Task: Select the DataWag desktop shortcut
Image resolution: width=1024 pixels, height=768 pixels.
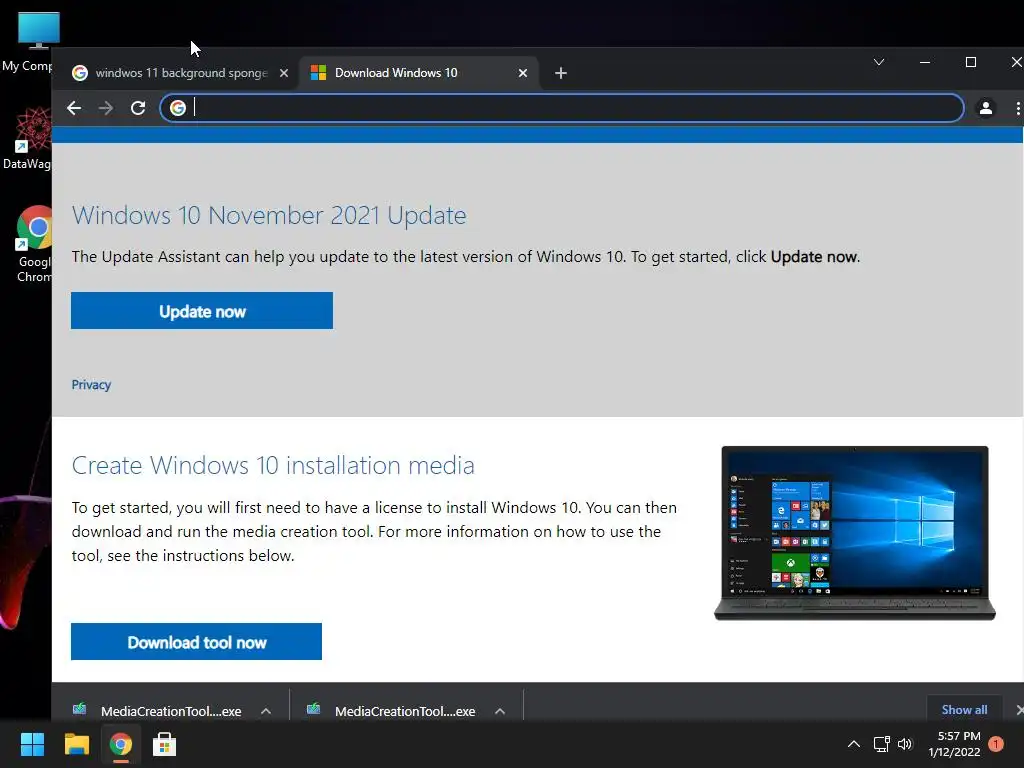Action: coord(27,138)
